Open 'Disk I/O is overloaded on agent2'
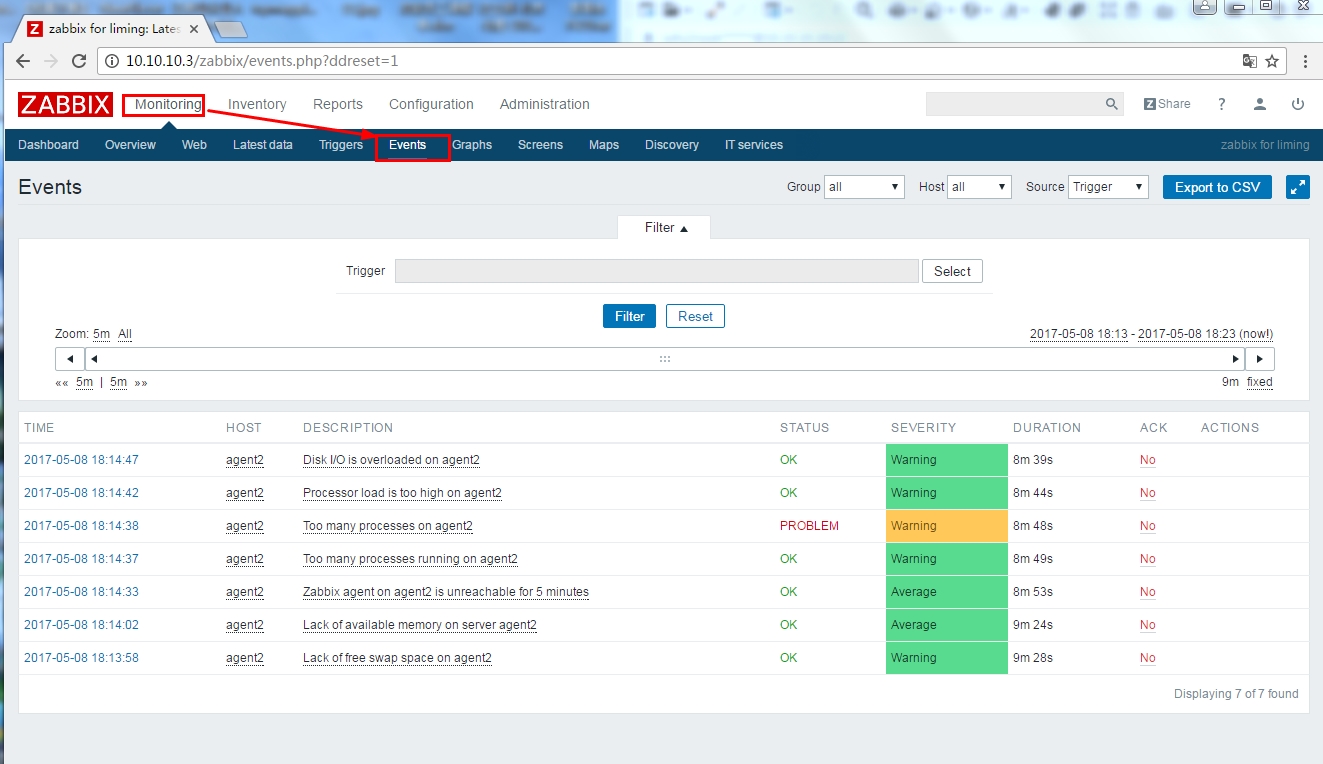Viewport: 1323px width, 764px height. click(x=391, y=460)
